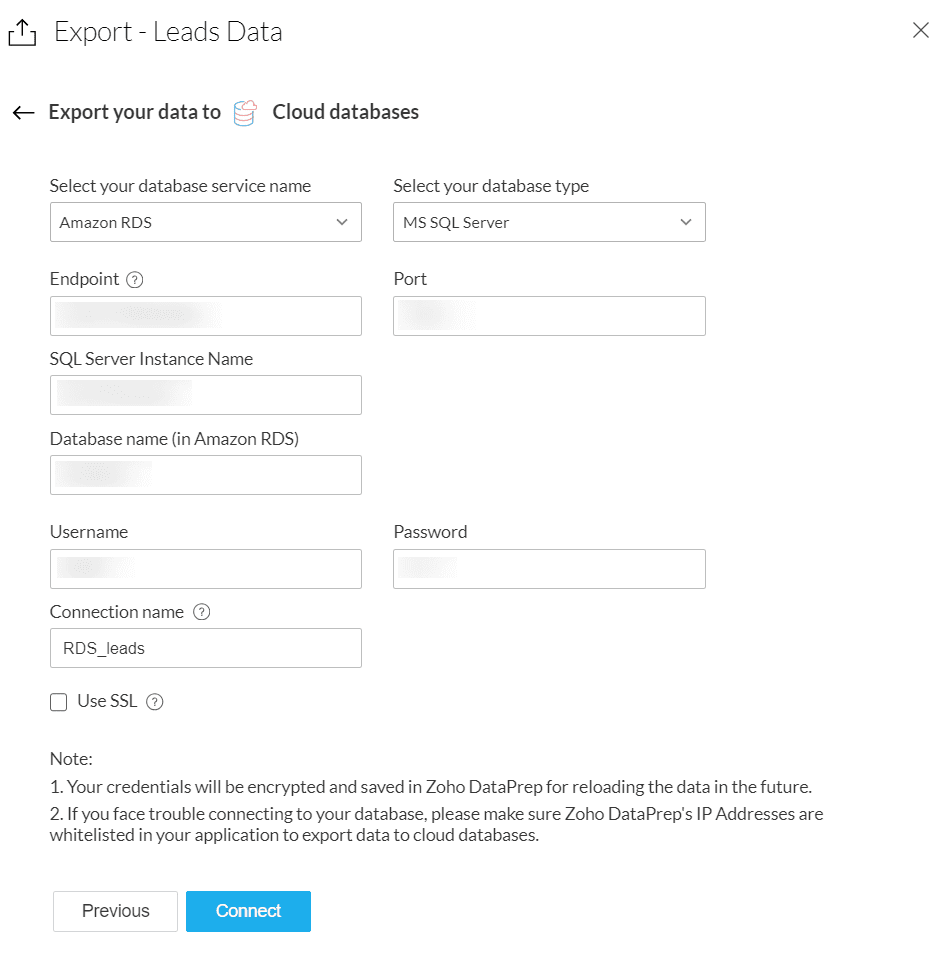The image size is (944, 963).
Task: Enable the Use SSL checkbox
Action: point(59,702)
